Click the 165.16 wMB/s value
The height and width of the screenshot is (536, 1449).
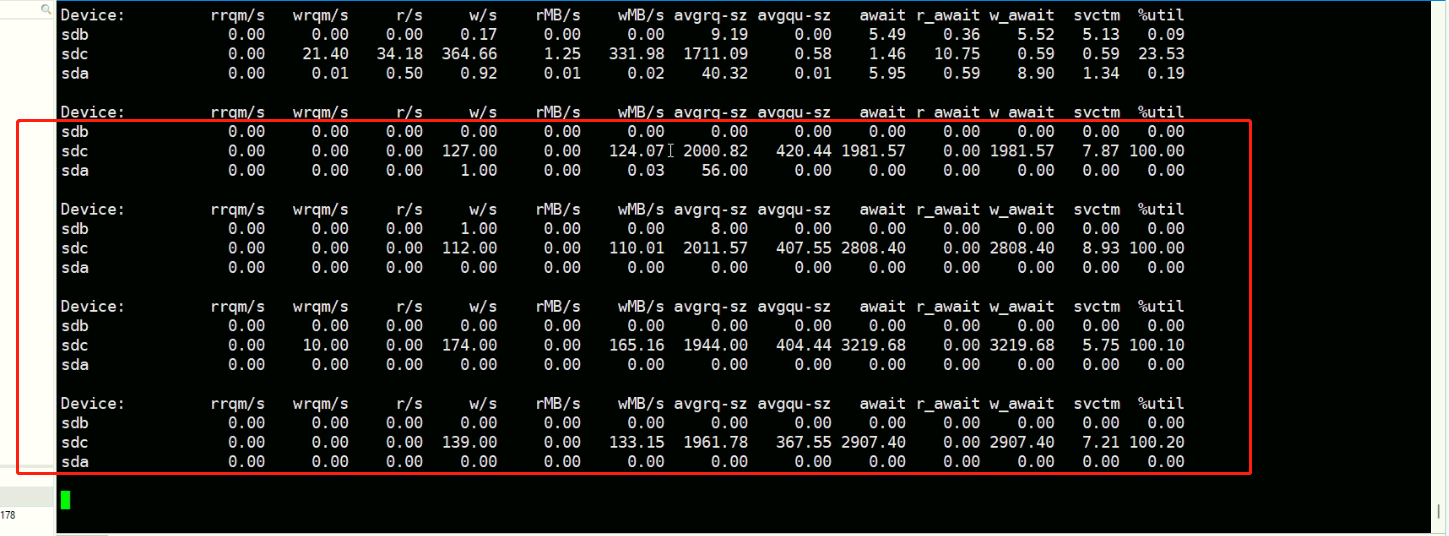(x=636, y=345)
